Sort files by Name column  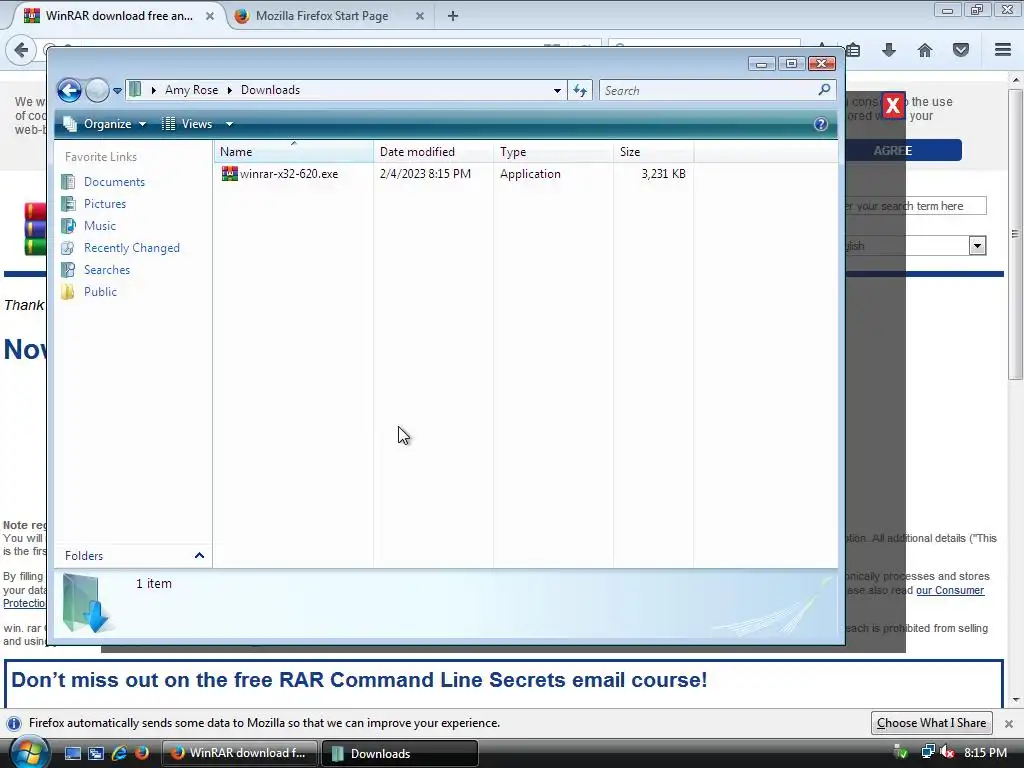[x=294, y=152]
